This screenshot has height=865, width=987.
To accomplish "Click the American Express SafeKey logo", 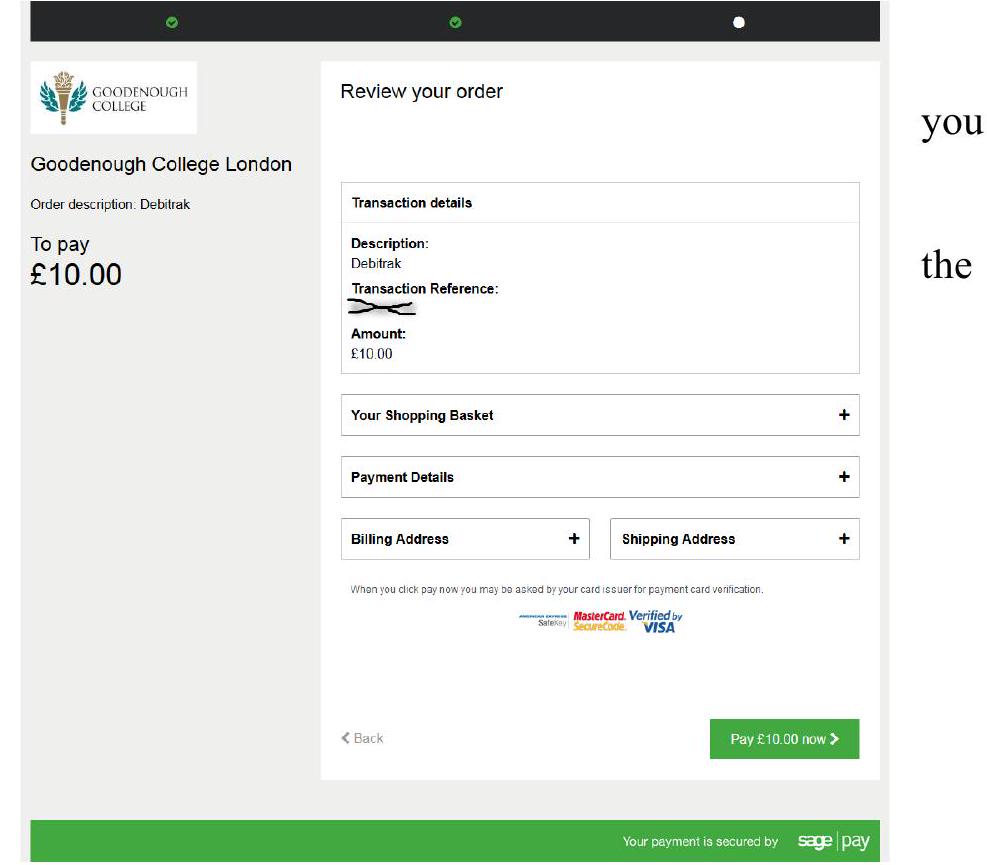I will (x=543, y=621).
